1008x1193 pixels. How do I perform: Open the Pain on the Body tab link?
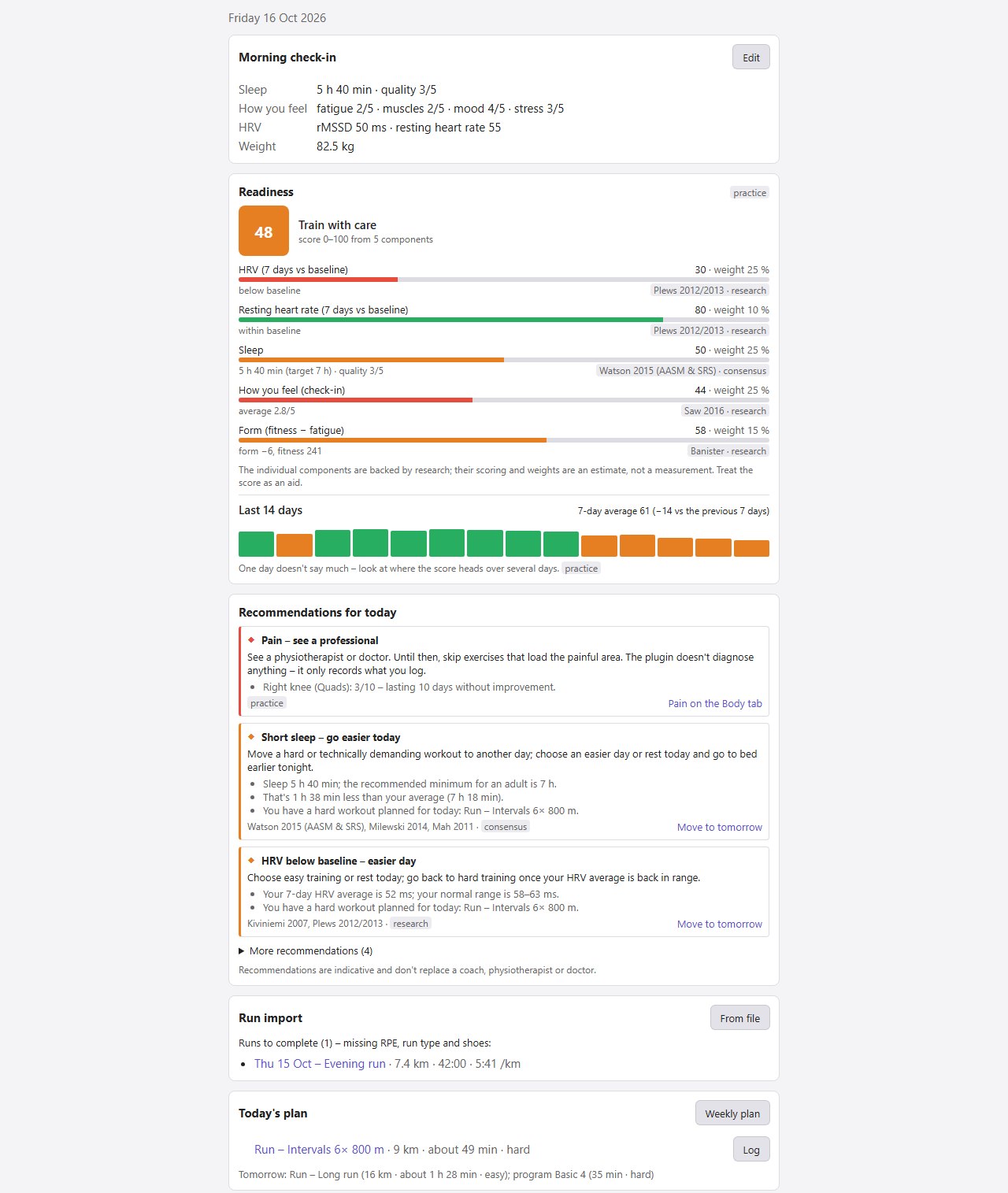coord(715,704)
